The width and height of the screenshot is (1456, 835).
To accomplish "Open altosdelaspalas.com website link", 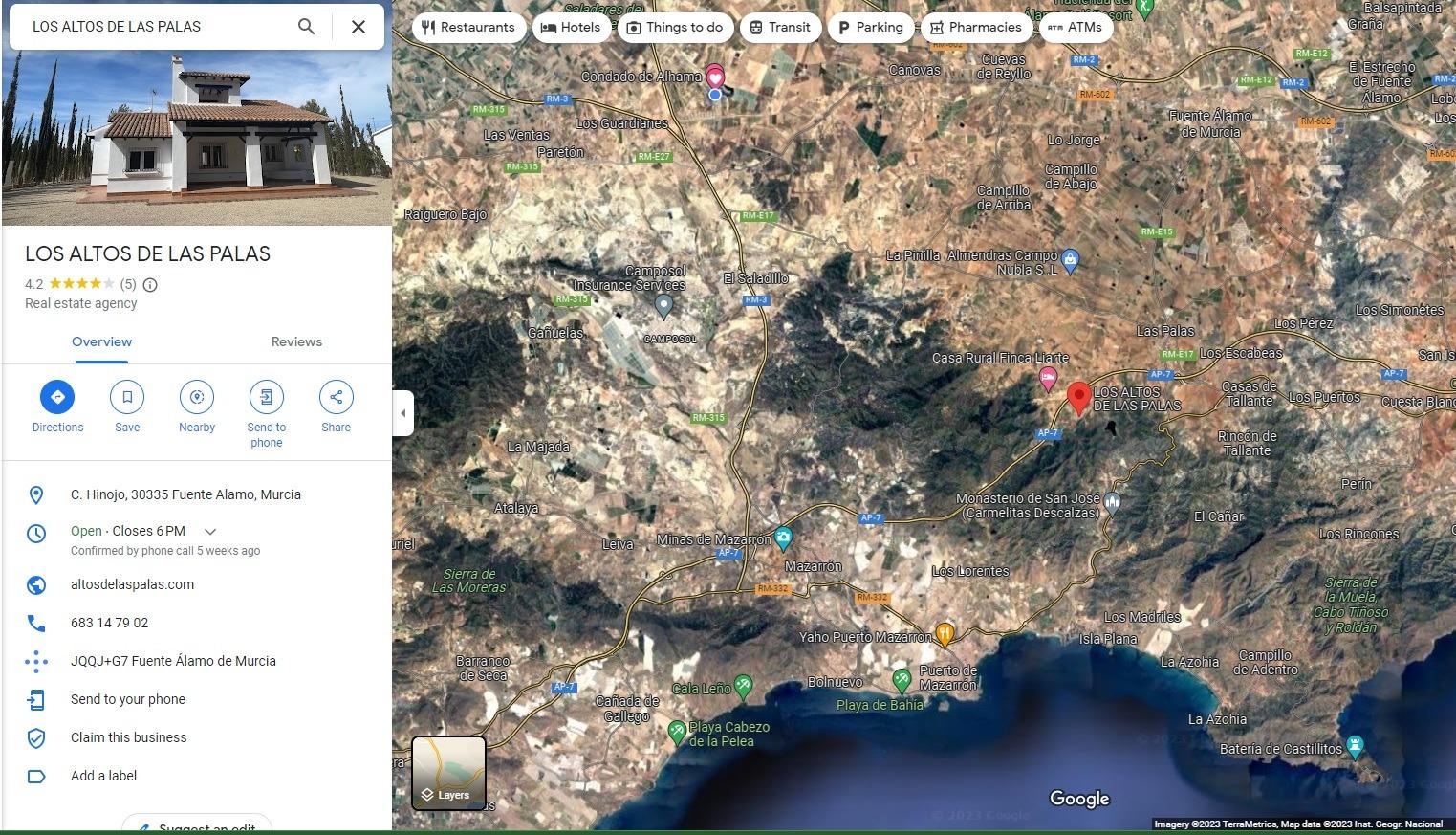I will click(x=132, y=584).
